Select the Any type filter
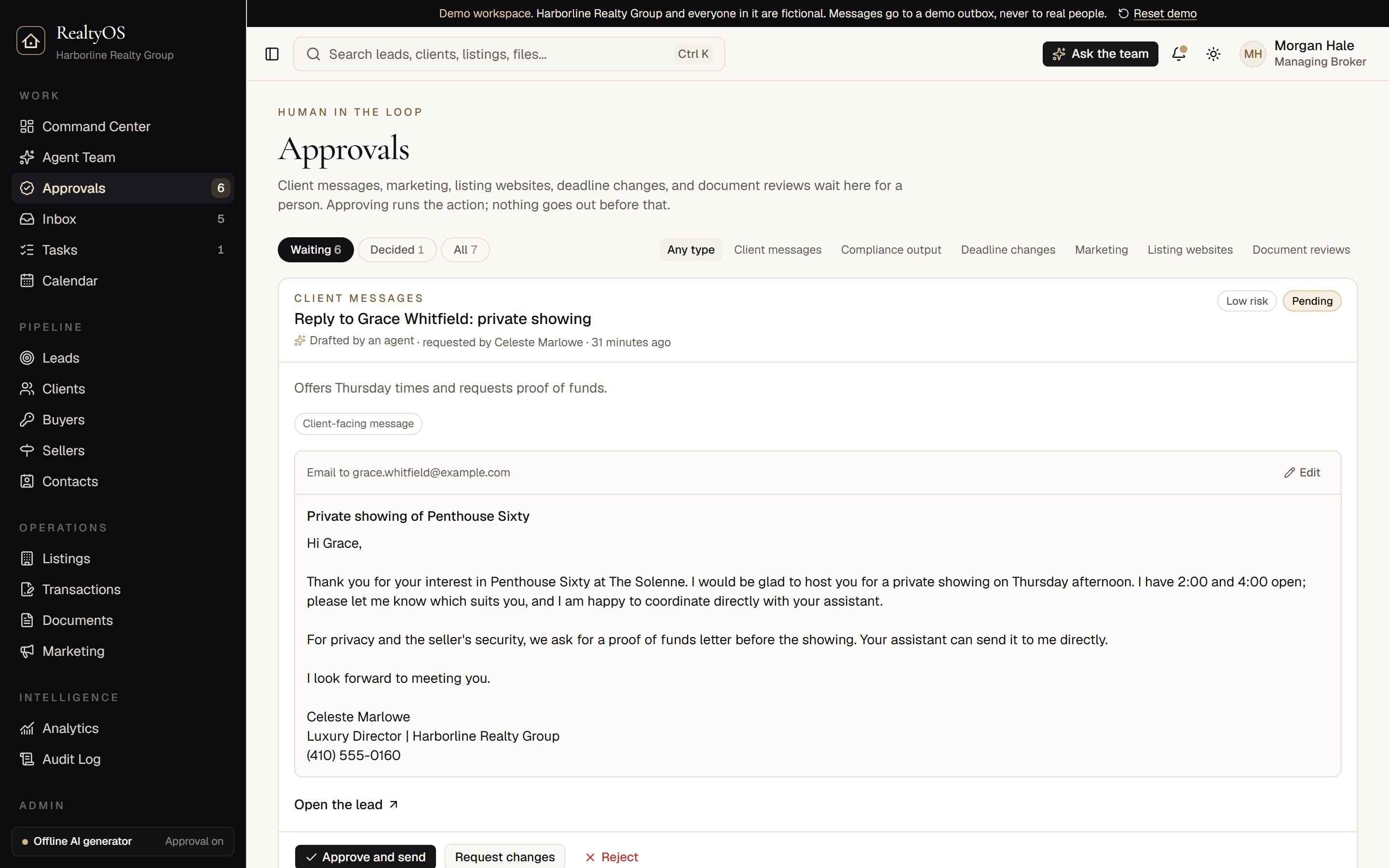This screenshot has height=868, width=1389. 691,250
